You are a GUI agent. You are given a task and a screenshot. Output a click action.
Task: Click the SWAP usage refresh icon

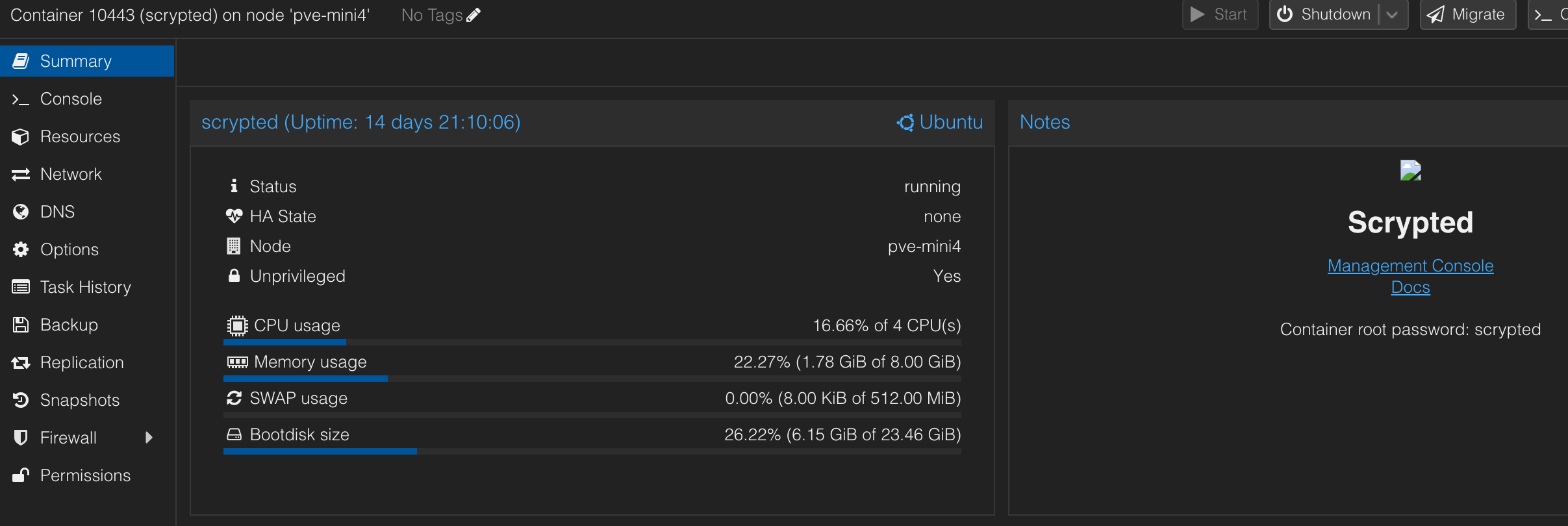(234, 398)
